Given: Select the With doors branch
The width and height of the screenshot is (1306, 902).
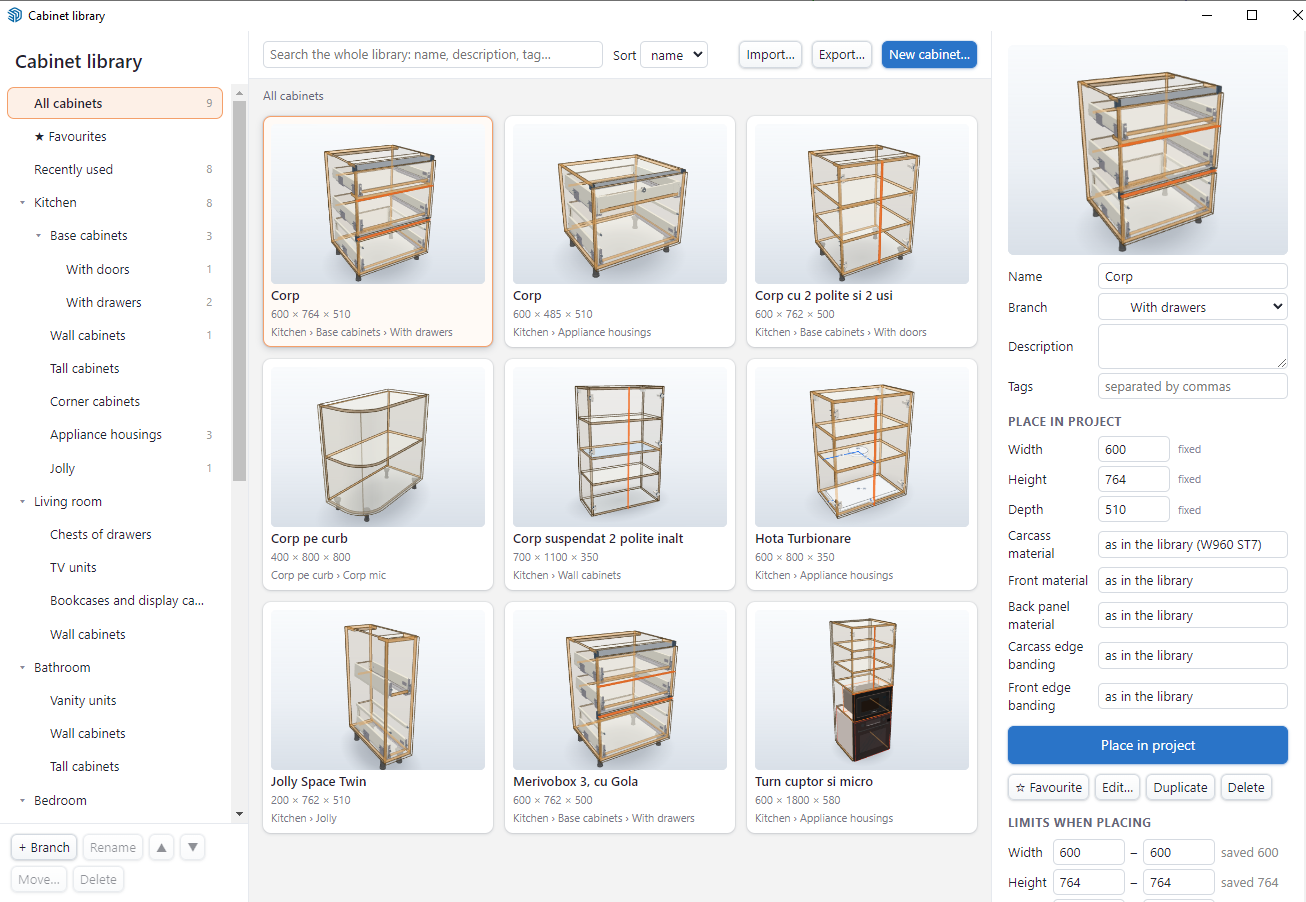Looking at the screenshot, I should tap(115, 269).
